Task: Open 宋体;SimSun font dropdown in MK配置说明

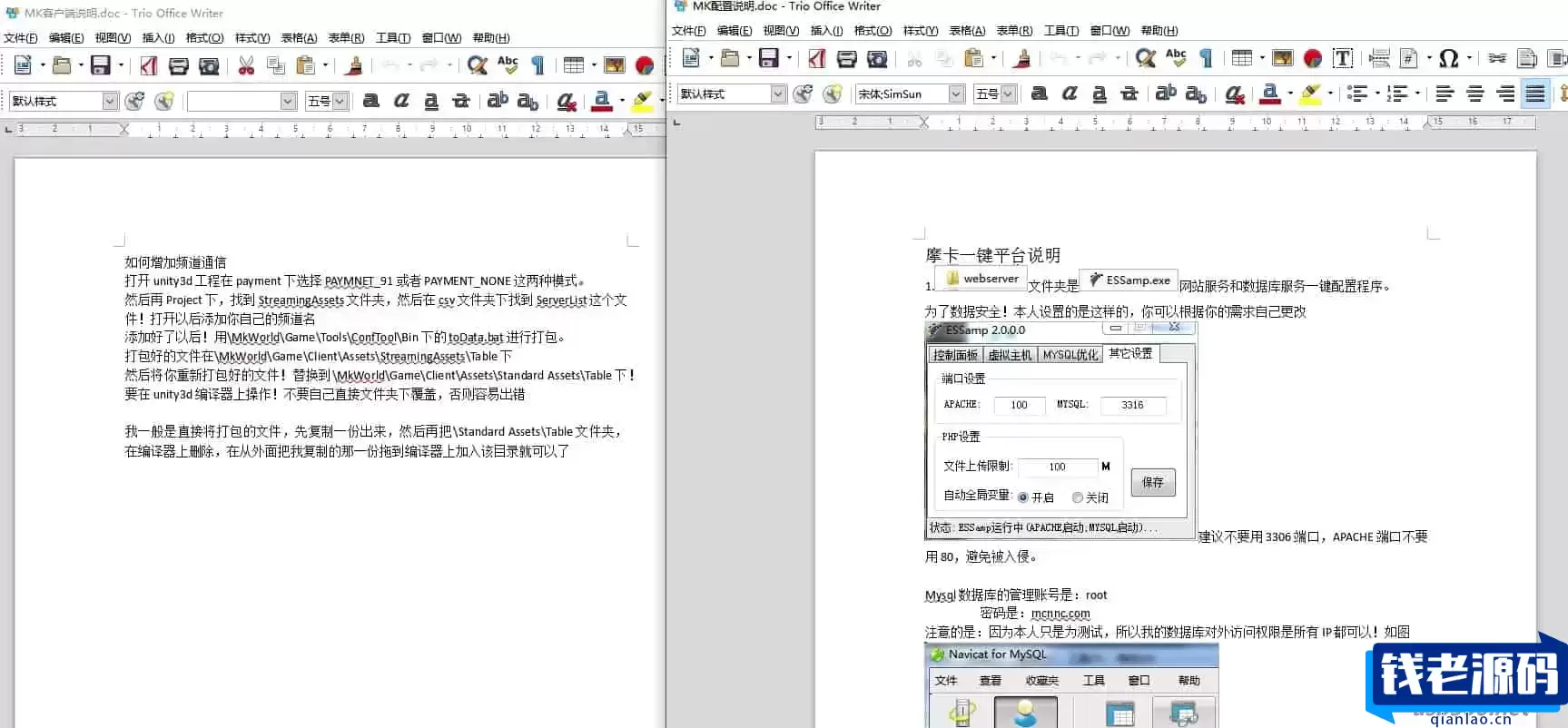Action: pyautogui.click(x=956, y=93)
